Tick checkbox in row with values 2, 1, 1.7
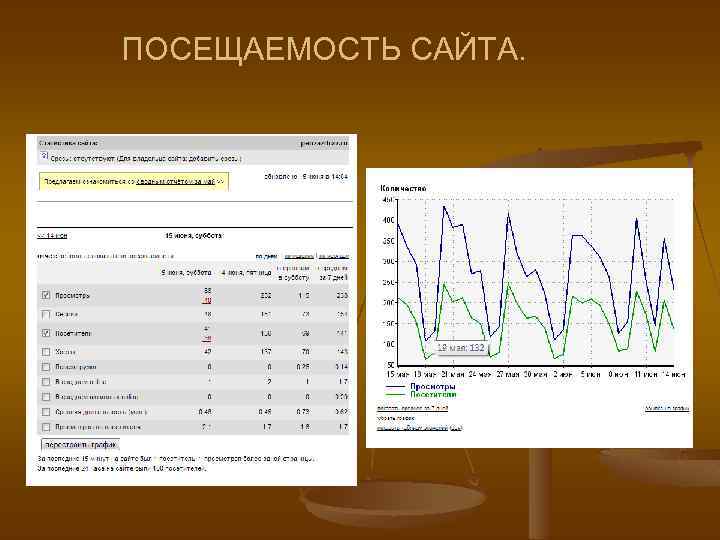The height and width of the screenshot is (540, 720). pyautogui.click(x=45, y=382)
